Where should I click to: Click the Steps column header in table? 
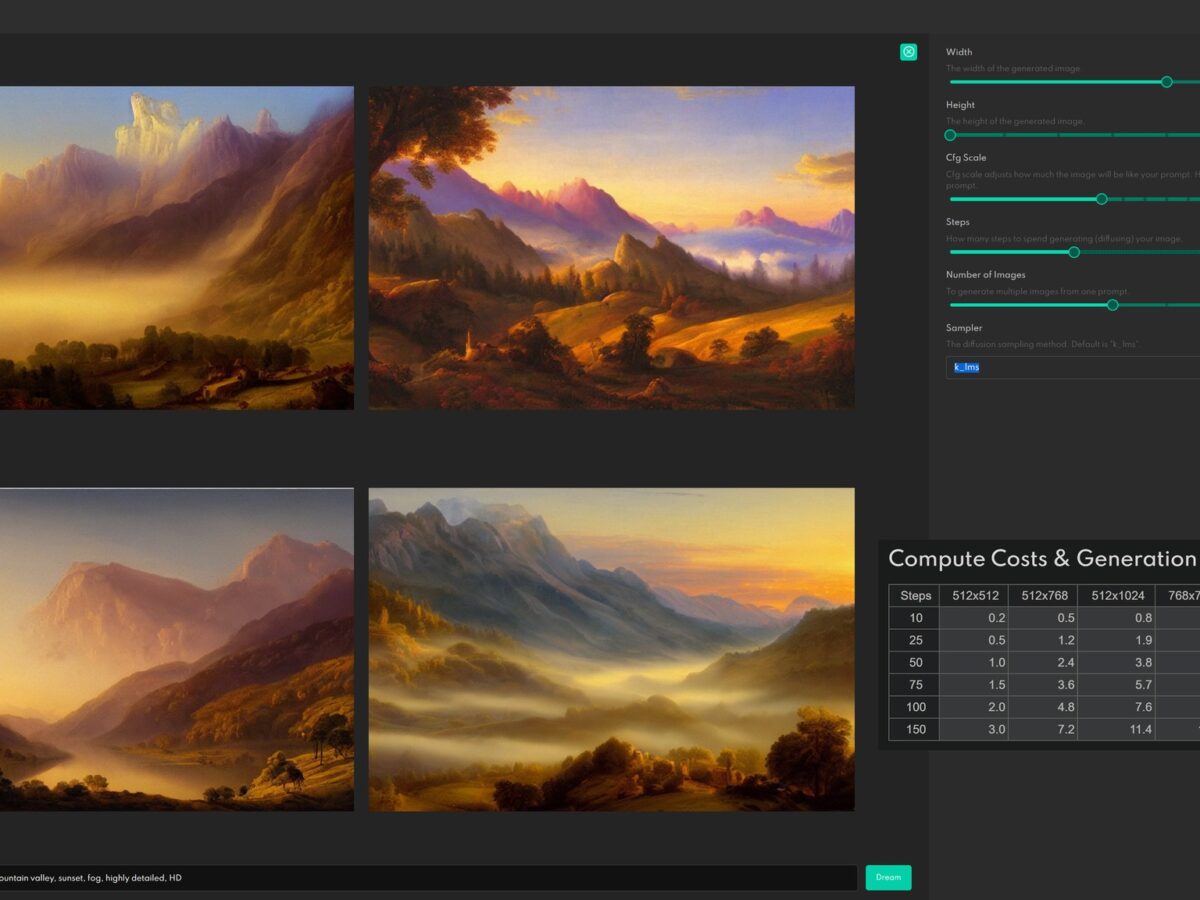coord(914,596)
